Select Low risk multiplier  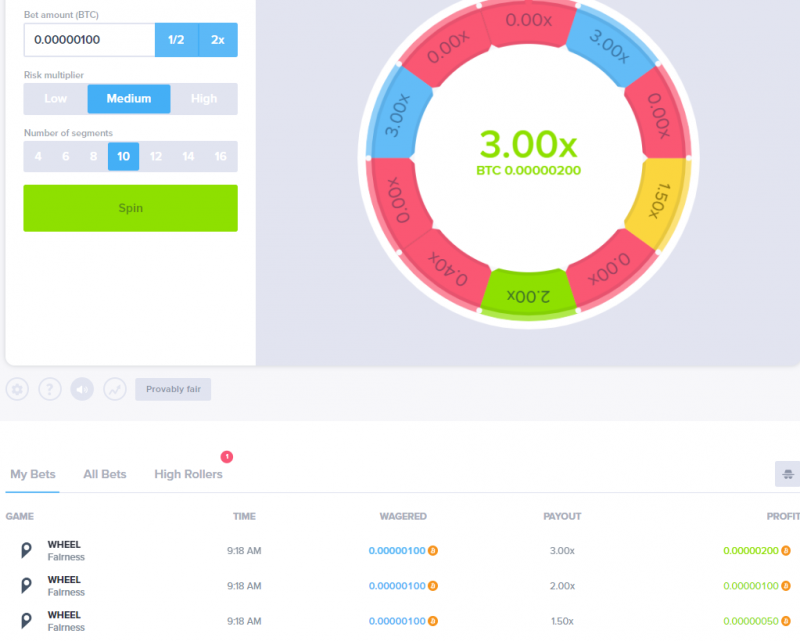(56, 98)
